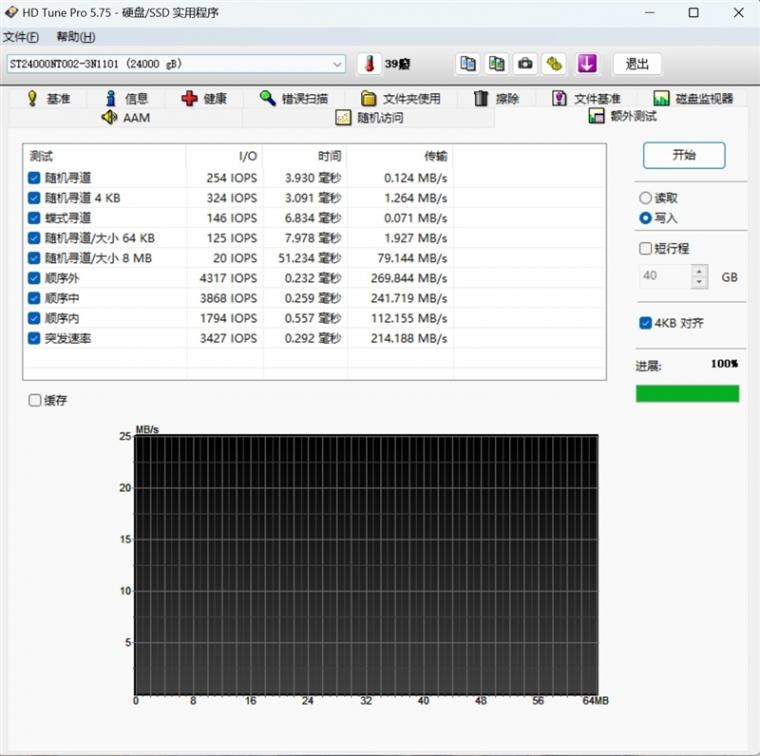The width and height of the screenshot is (760, 756).
Task: Maximize the HD Tune Pro window
Action: click(x=694, y=13)
